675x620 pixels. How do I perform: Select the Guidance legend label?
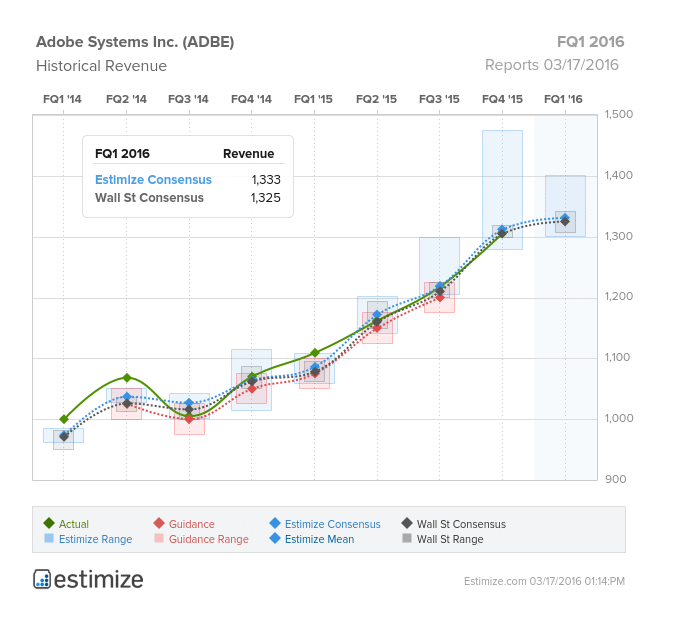point(192,524)
